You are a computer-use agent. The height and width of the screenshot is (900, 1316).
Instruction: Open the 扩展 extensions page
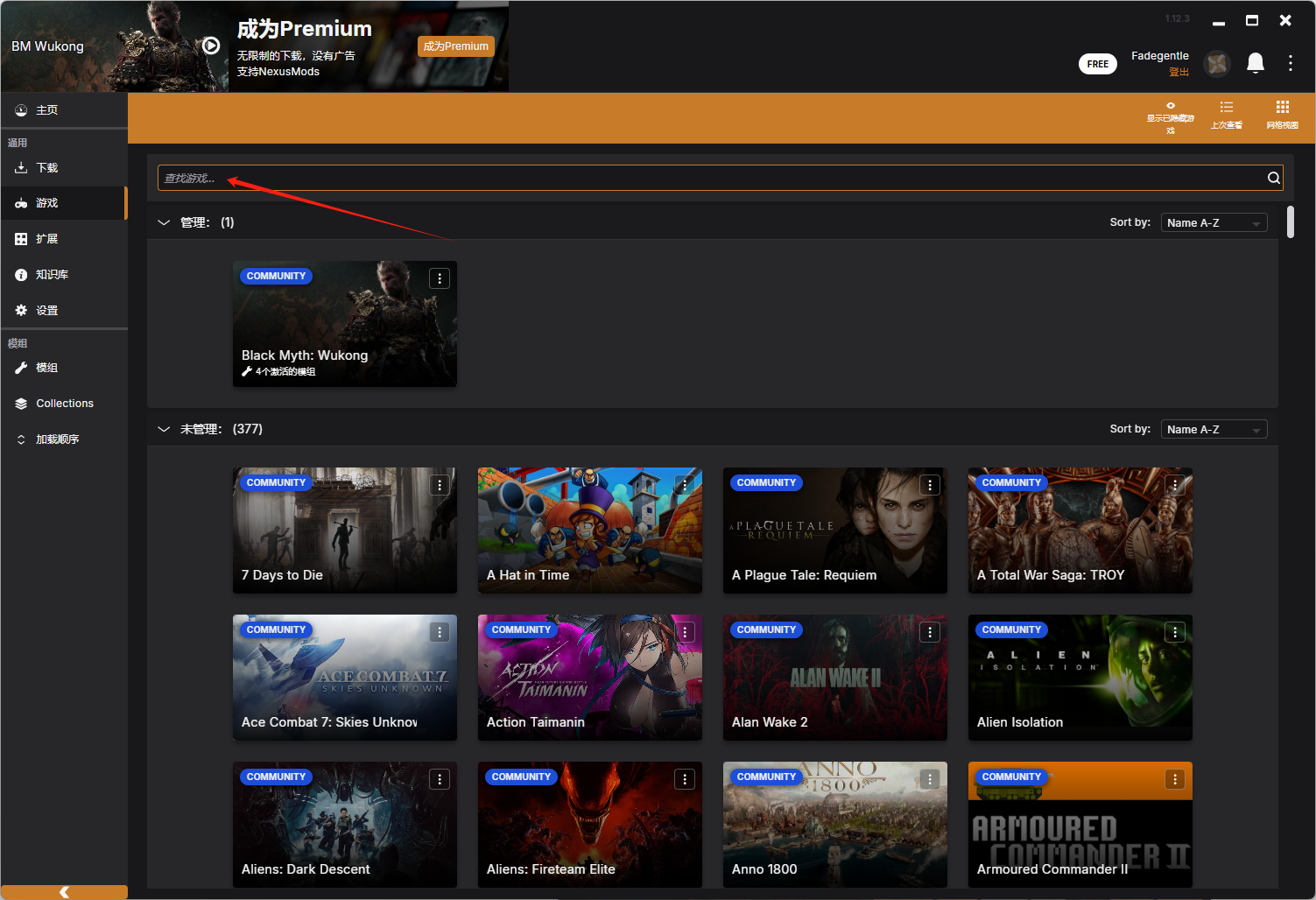click(64, 239)
